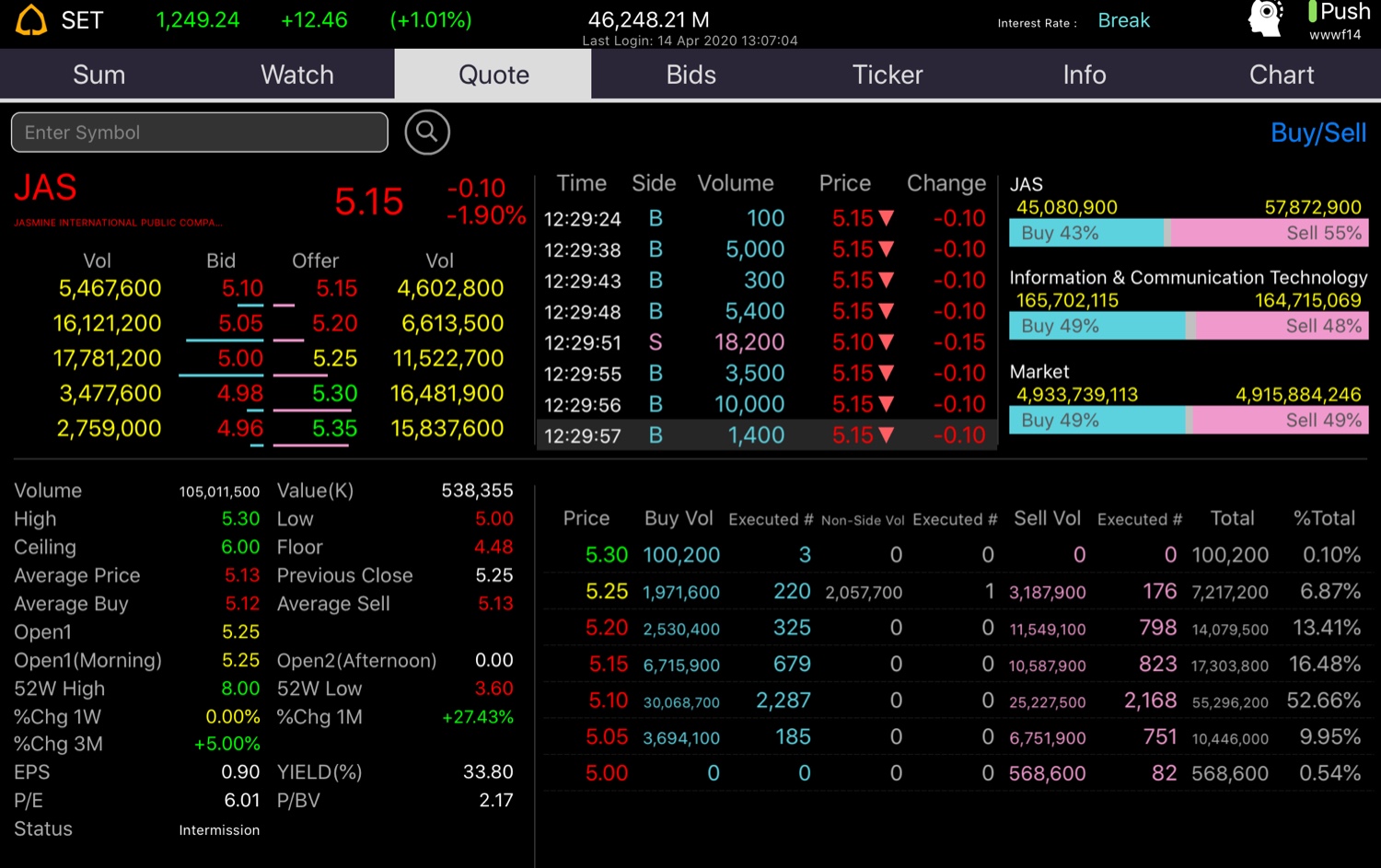
Task: Click the Intermission status text
Action: tap(219, 830)
